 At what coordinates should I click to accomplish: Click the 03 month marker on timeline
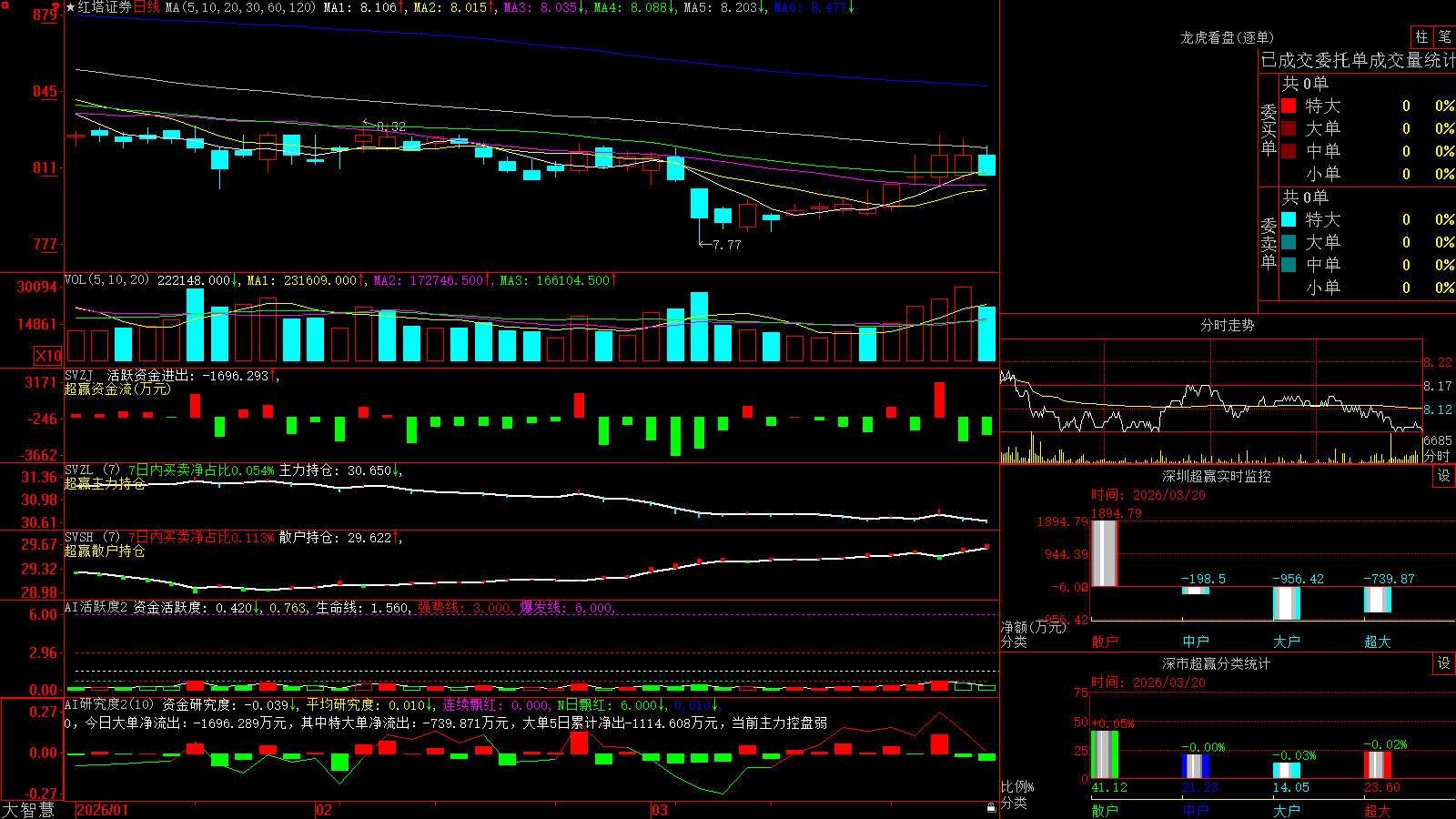660,810
